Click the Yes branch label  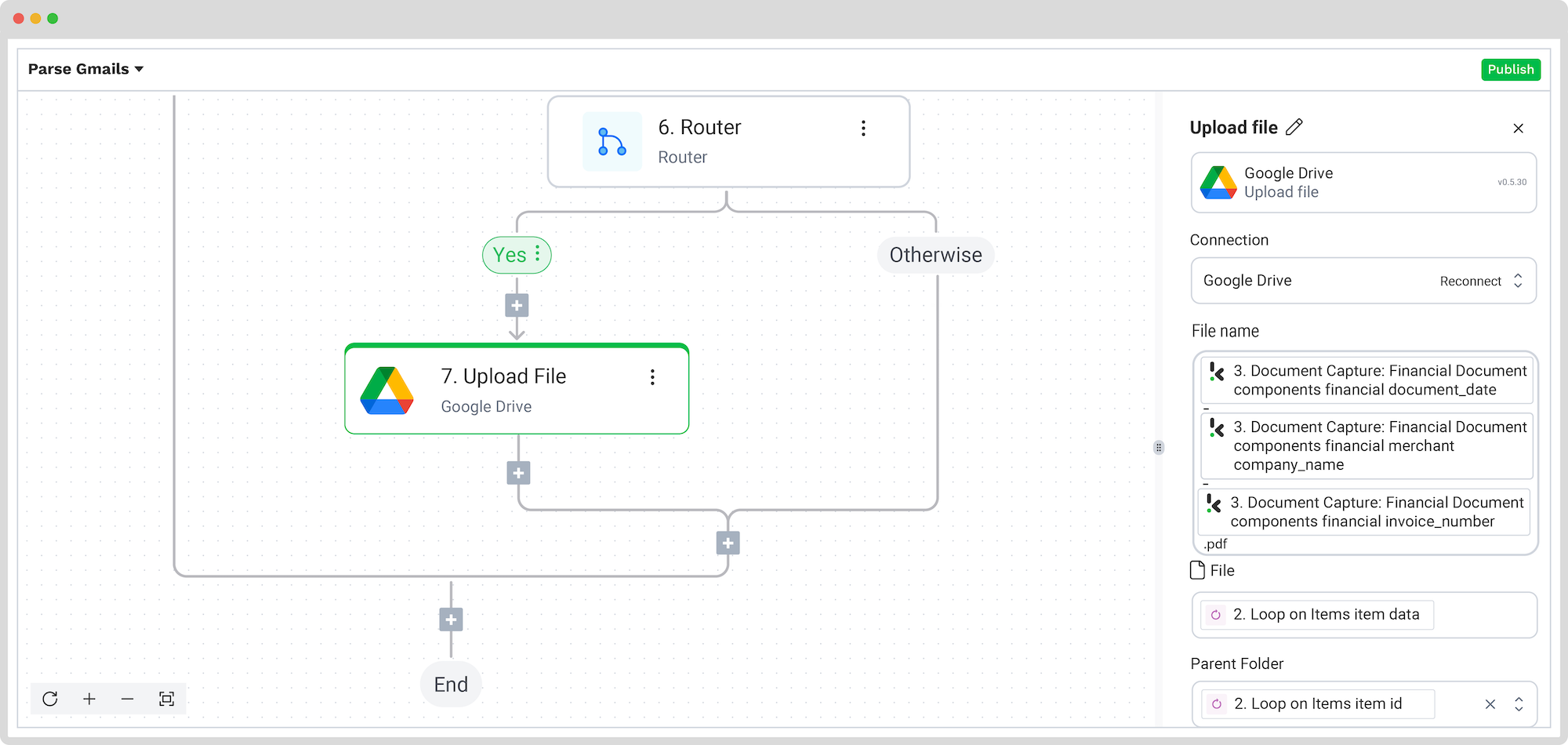coord(510,255)
